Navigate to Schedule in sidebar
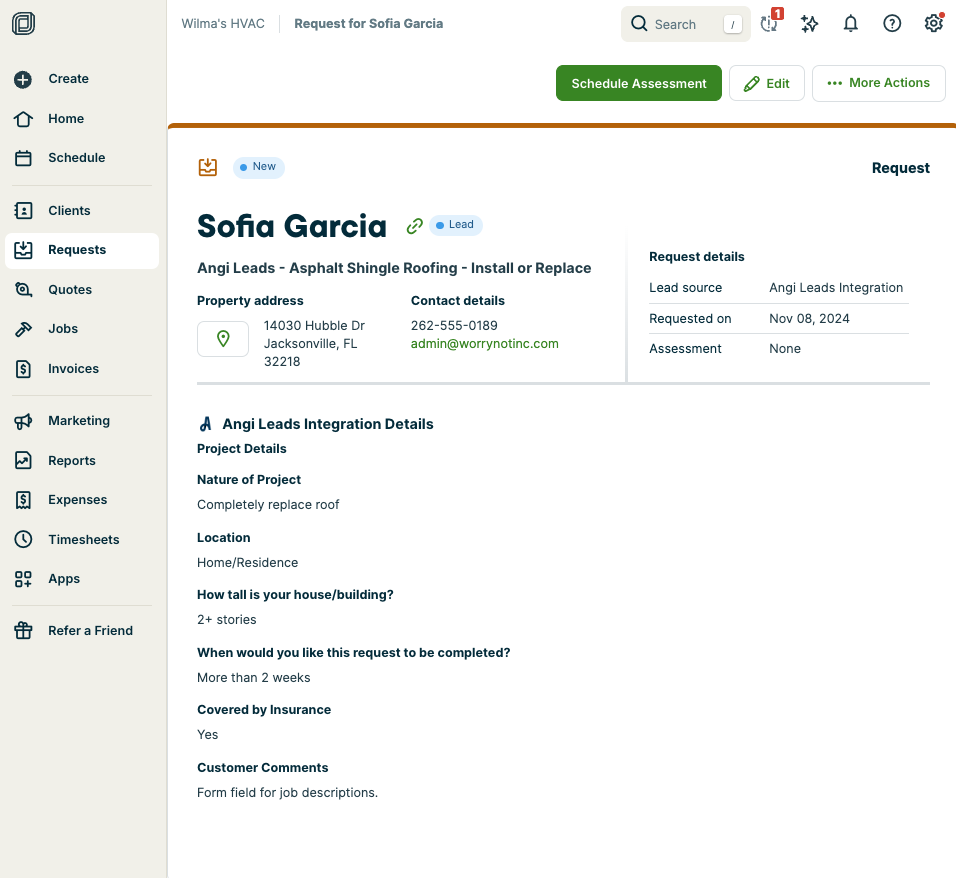 [76, 158]
